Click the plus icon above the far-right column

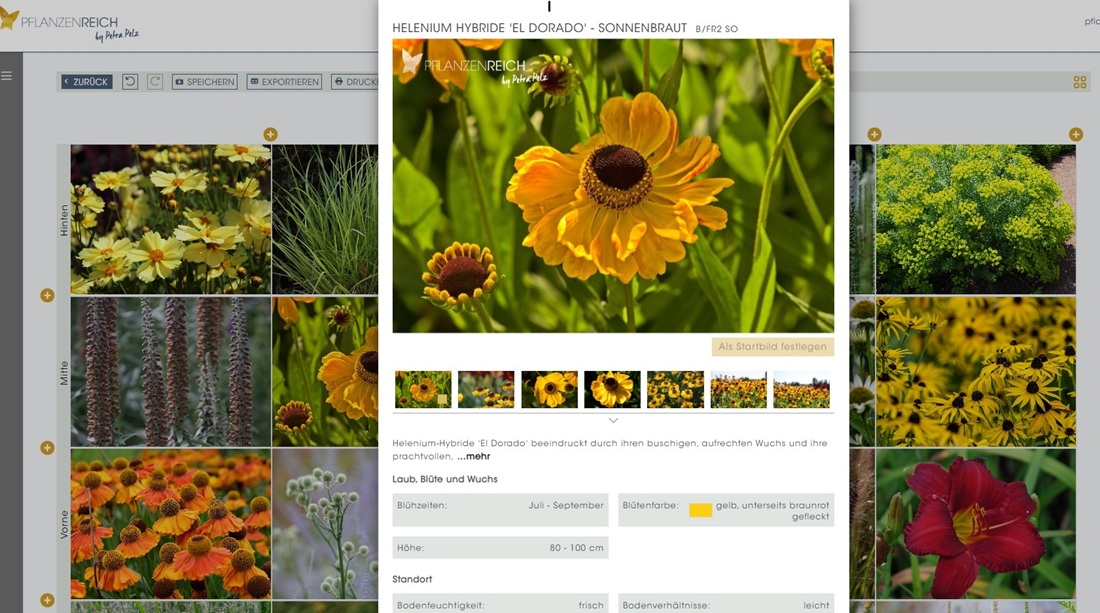pyautogui.click(x=1076, y=134)
